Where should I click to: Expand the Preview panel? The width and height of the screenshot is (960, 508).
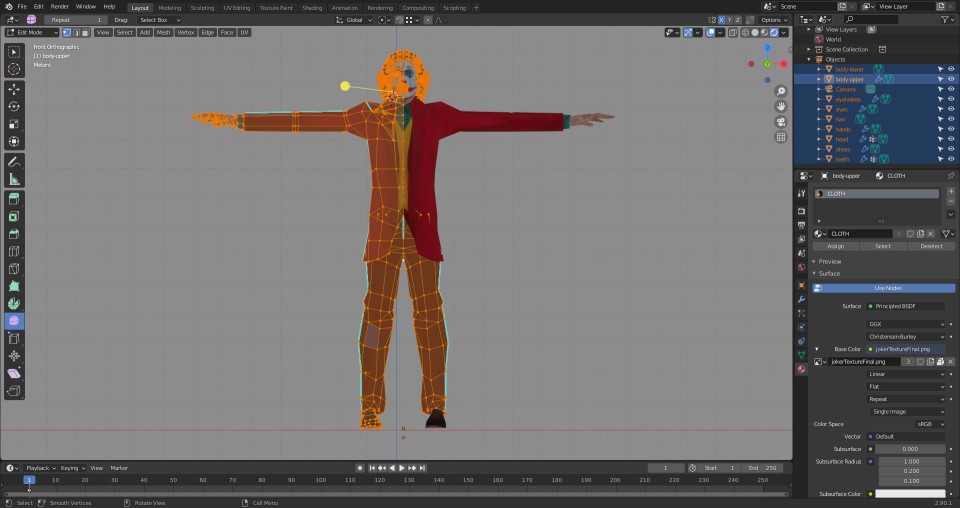(x=830, y=261)
